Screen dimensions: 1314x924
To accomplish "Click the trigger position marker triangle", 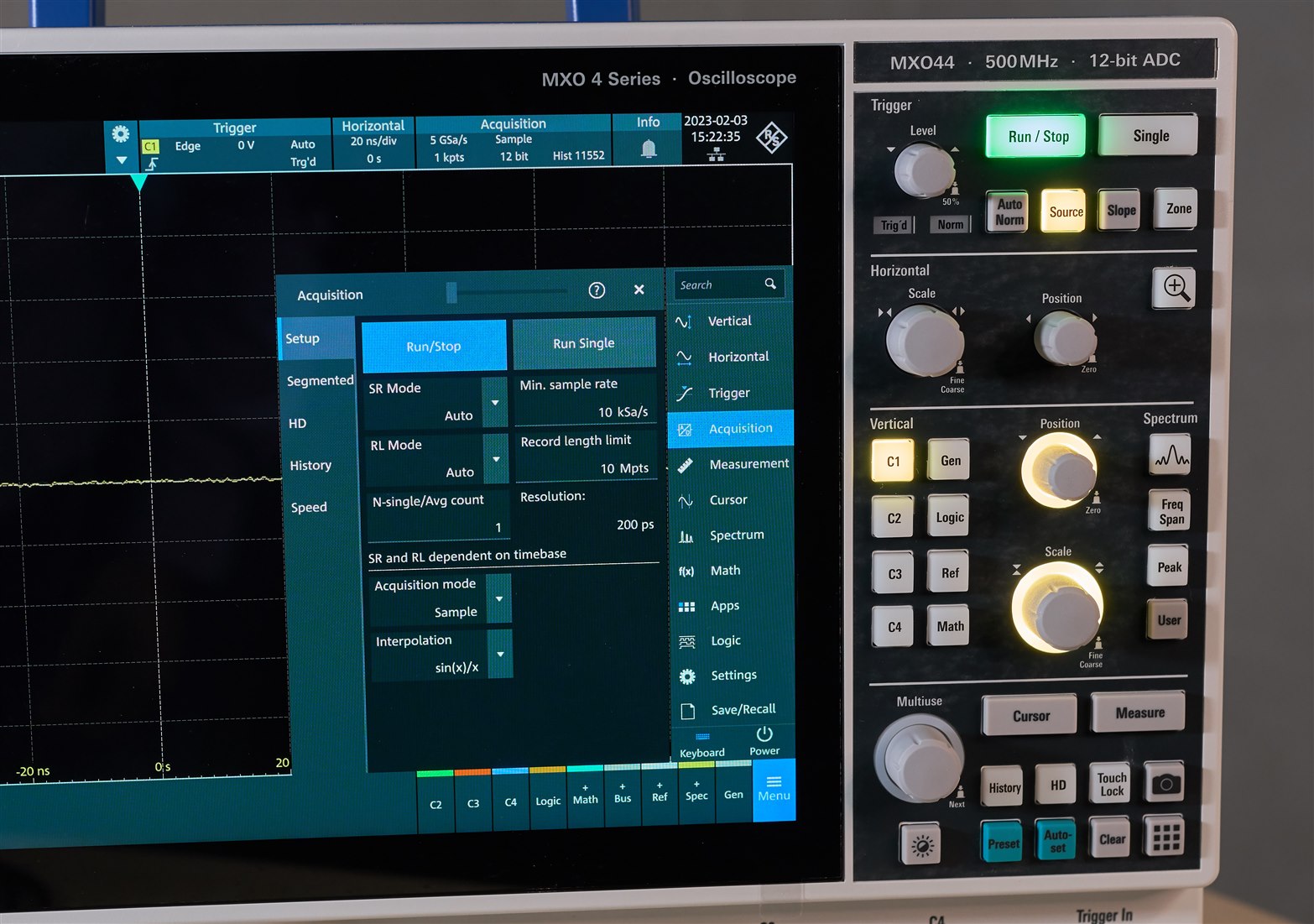I will (139, 182).
